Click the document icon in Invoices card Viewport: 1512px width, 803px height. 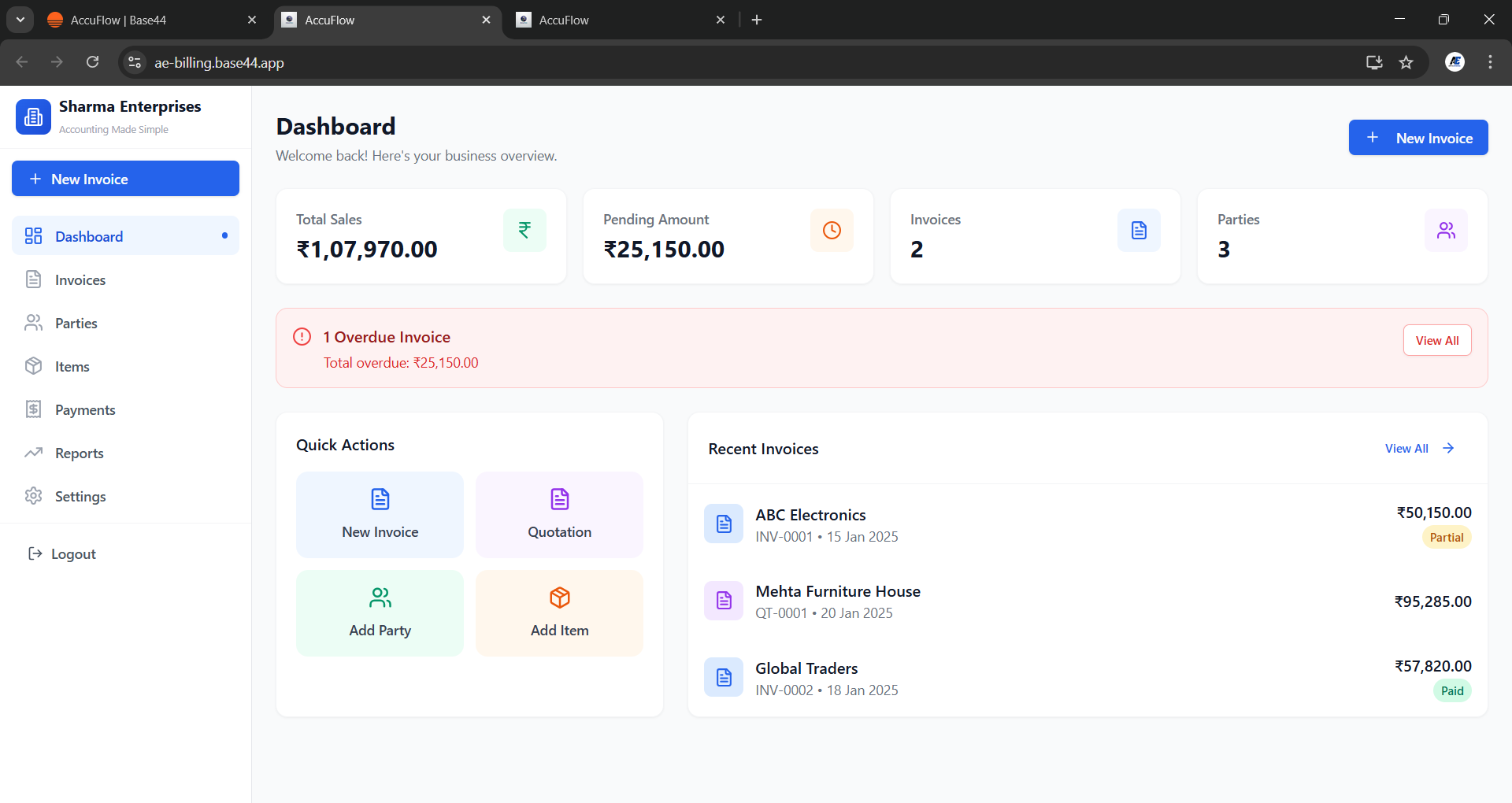click(x=1139, y=230)
